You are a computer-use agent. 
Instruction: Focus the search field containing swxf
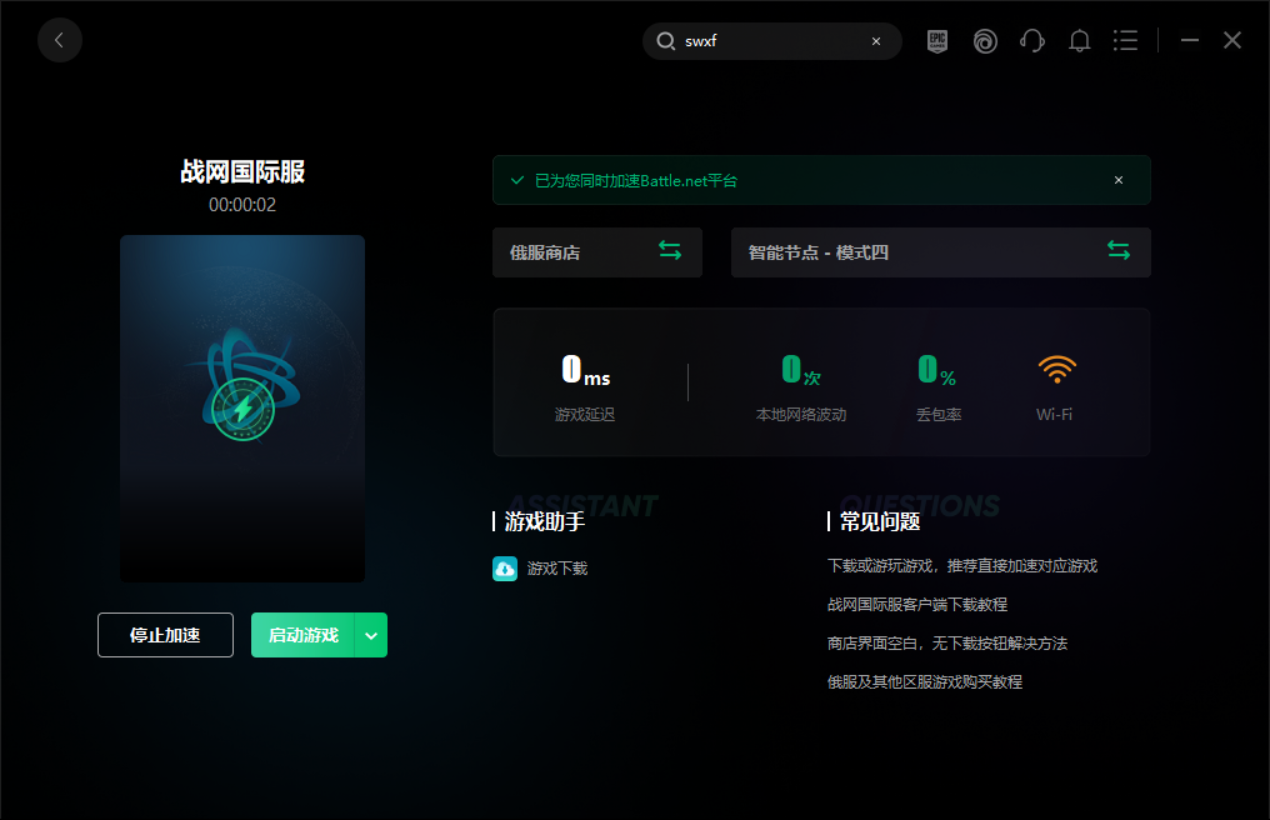tap(772, 41)
